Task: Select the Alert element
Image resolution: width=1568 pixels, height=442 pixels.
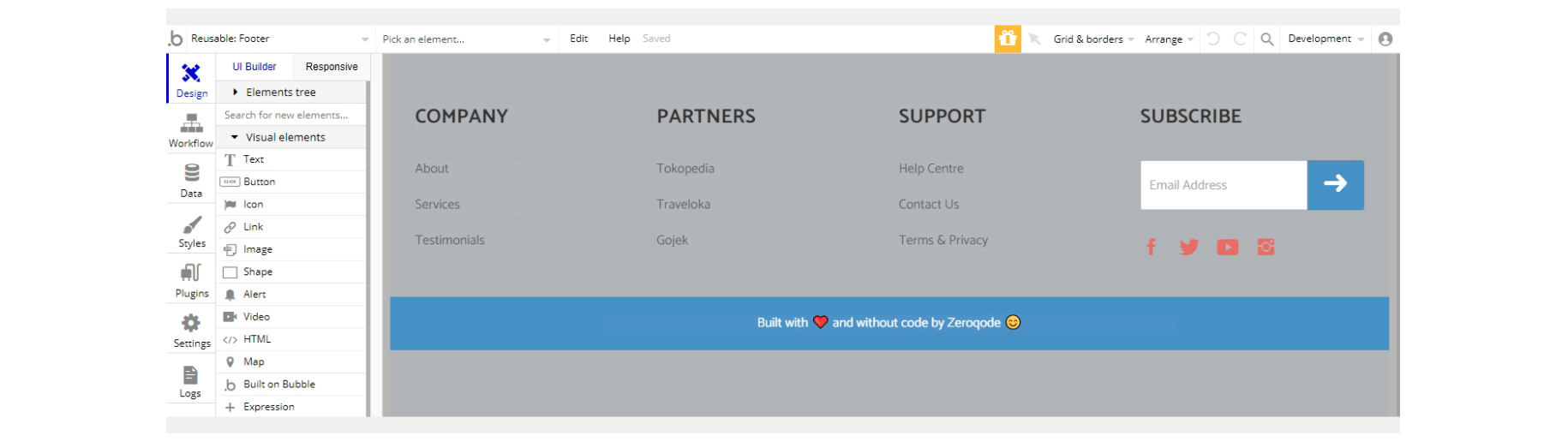Action: coord(291,294)
